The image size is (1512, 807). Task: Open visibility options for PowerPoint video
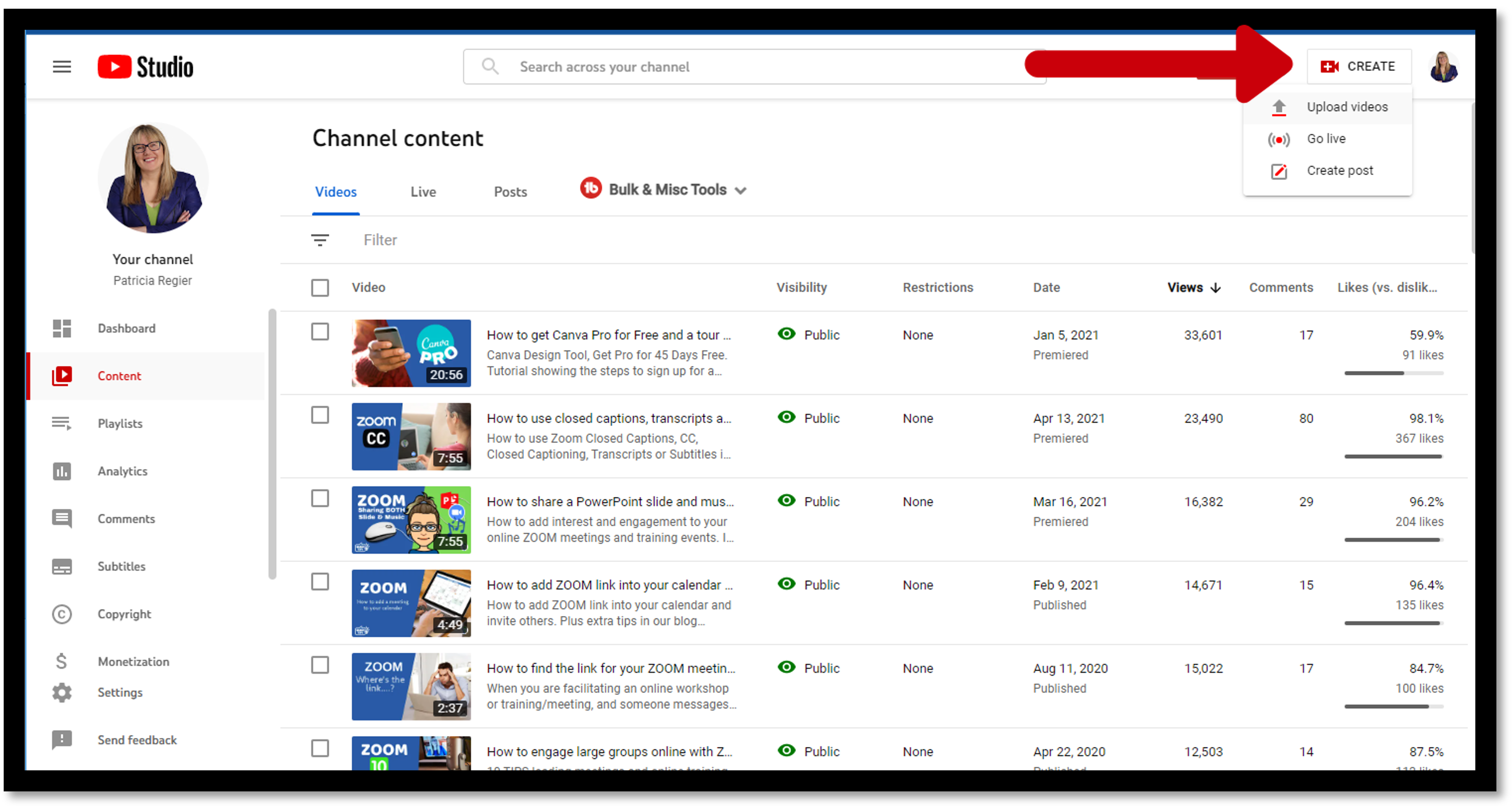pyautogui.click(x=820, y=502)
